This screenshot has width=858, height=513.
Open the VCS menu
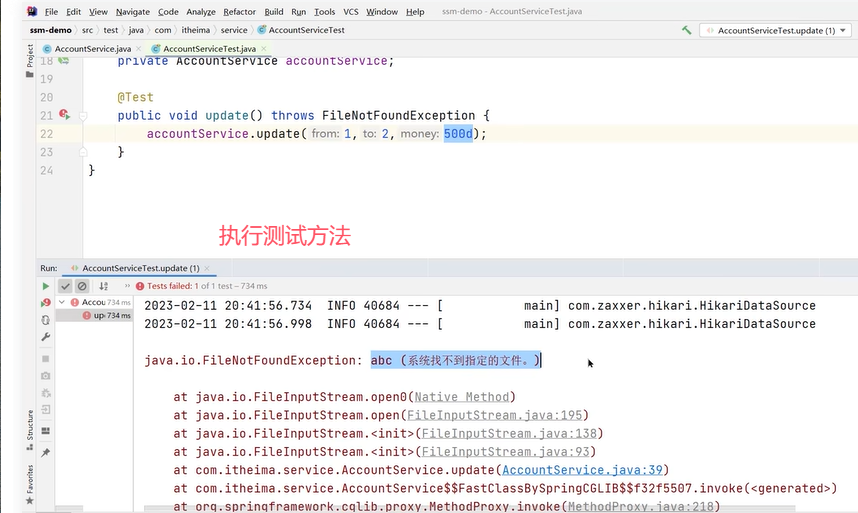coord(351,11)
